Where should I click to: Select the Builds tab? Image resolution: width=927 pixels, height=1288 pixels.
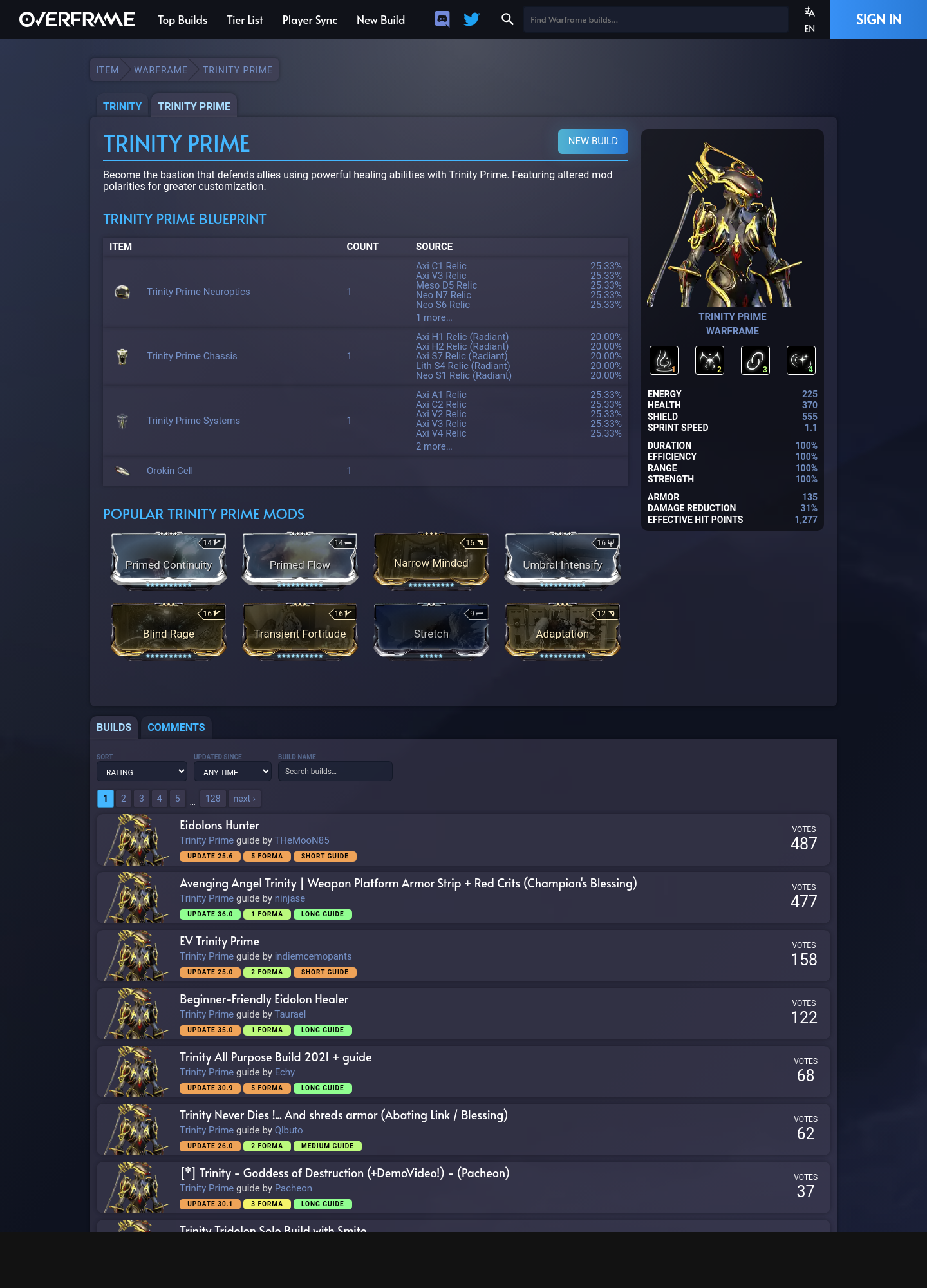point(114,727)
